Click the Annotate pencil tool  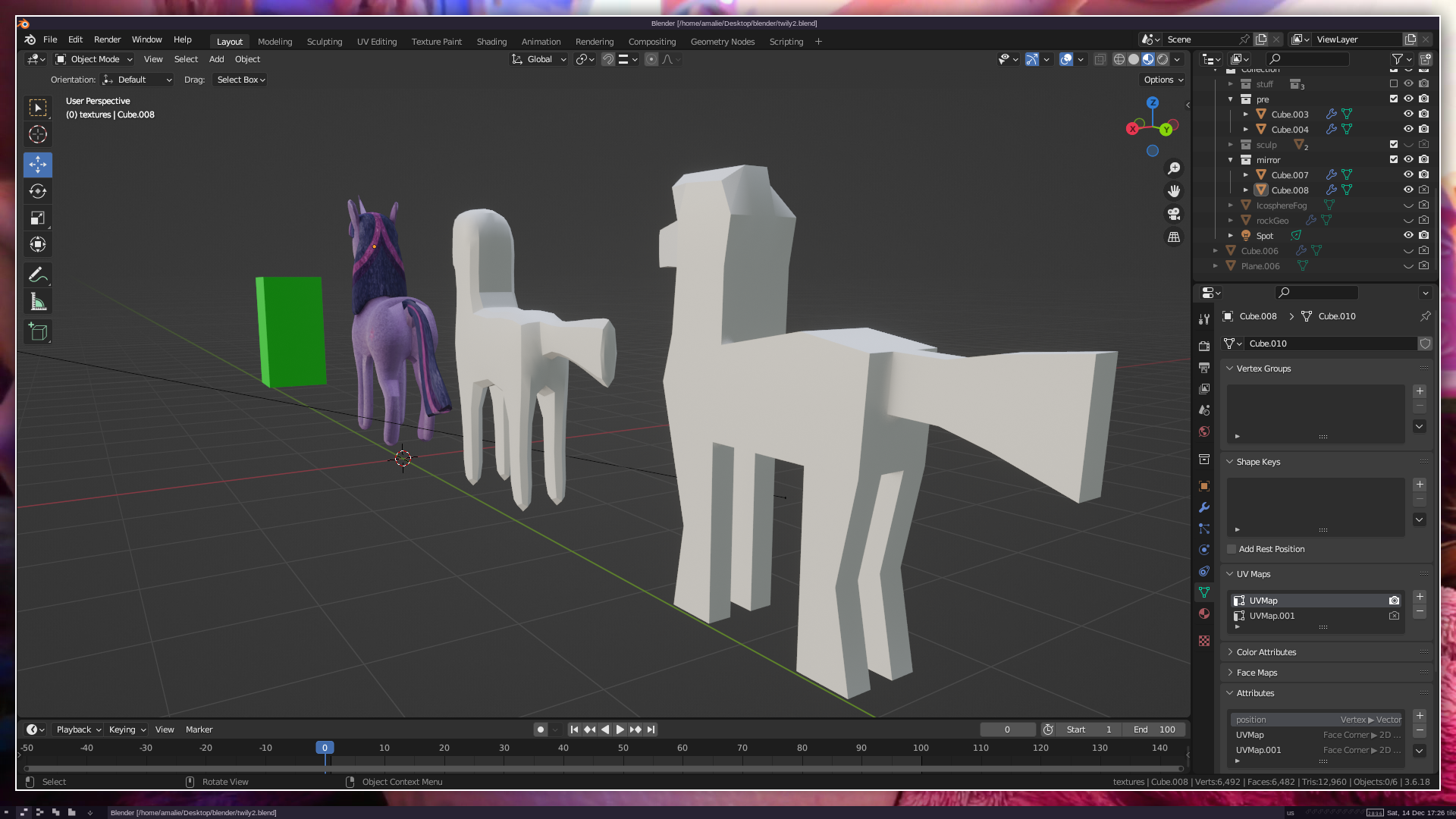pos(38,275)
